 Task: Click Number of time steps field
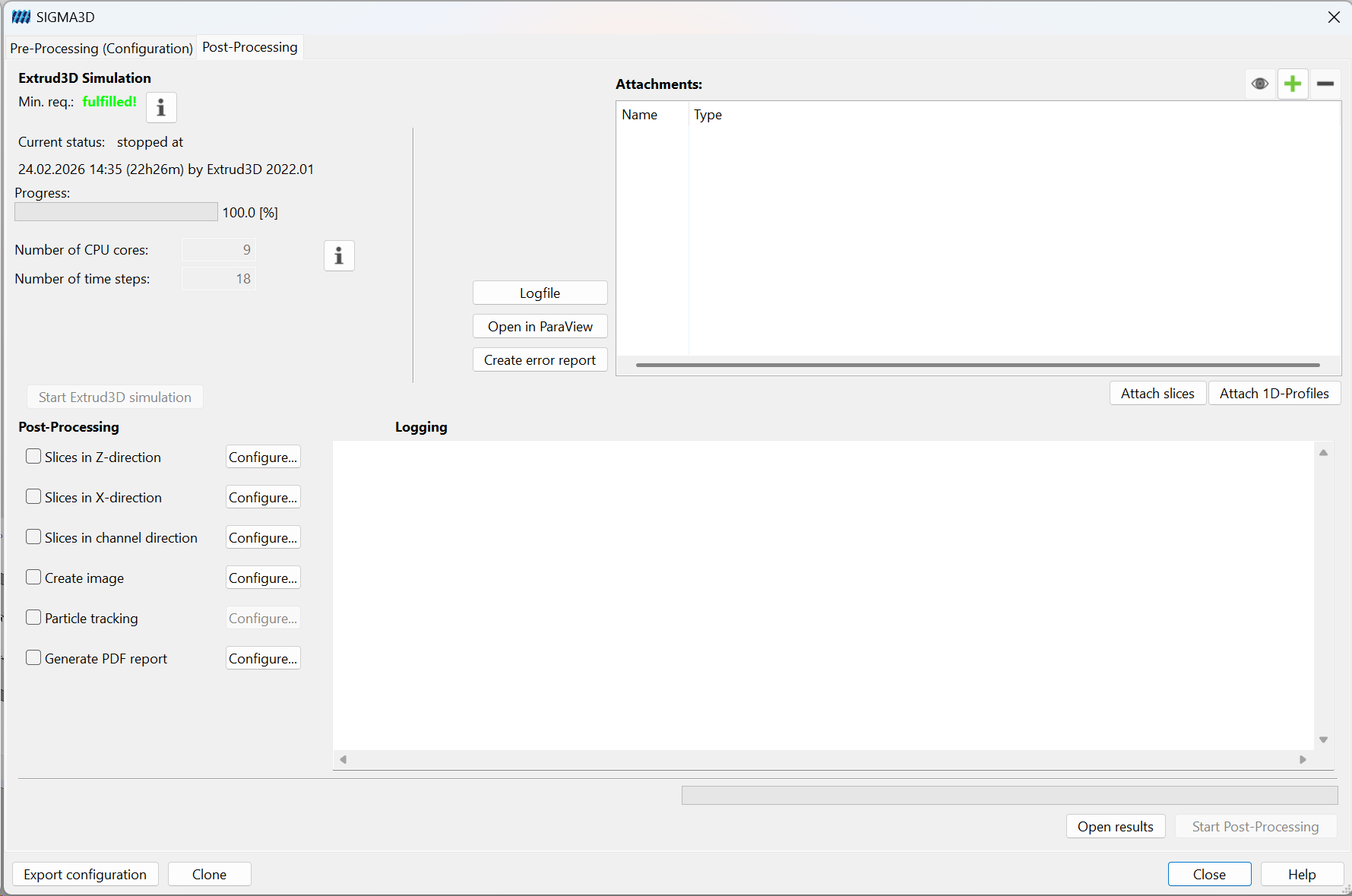[x=219, y=279]
